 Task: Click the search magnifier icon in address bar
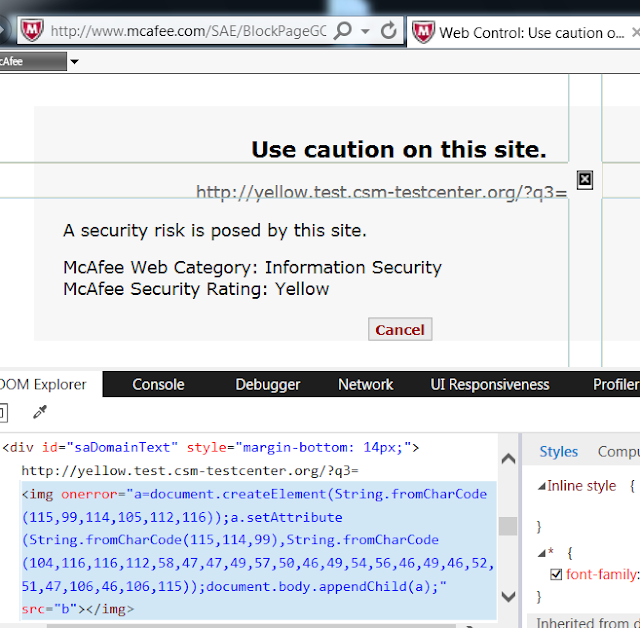pyautogui.click(x=342, y=31)
